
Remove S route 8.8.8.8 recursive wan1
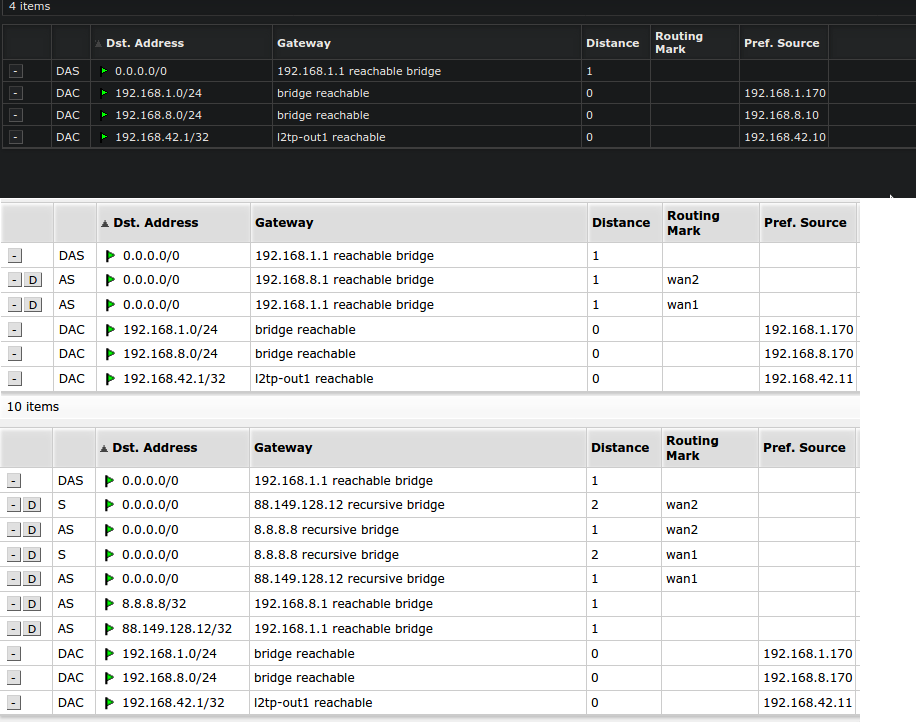[14, 555]
